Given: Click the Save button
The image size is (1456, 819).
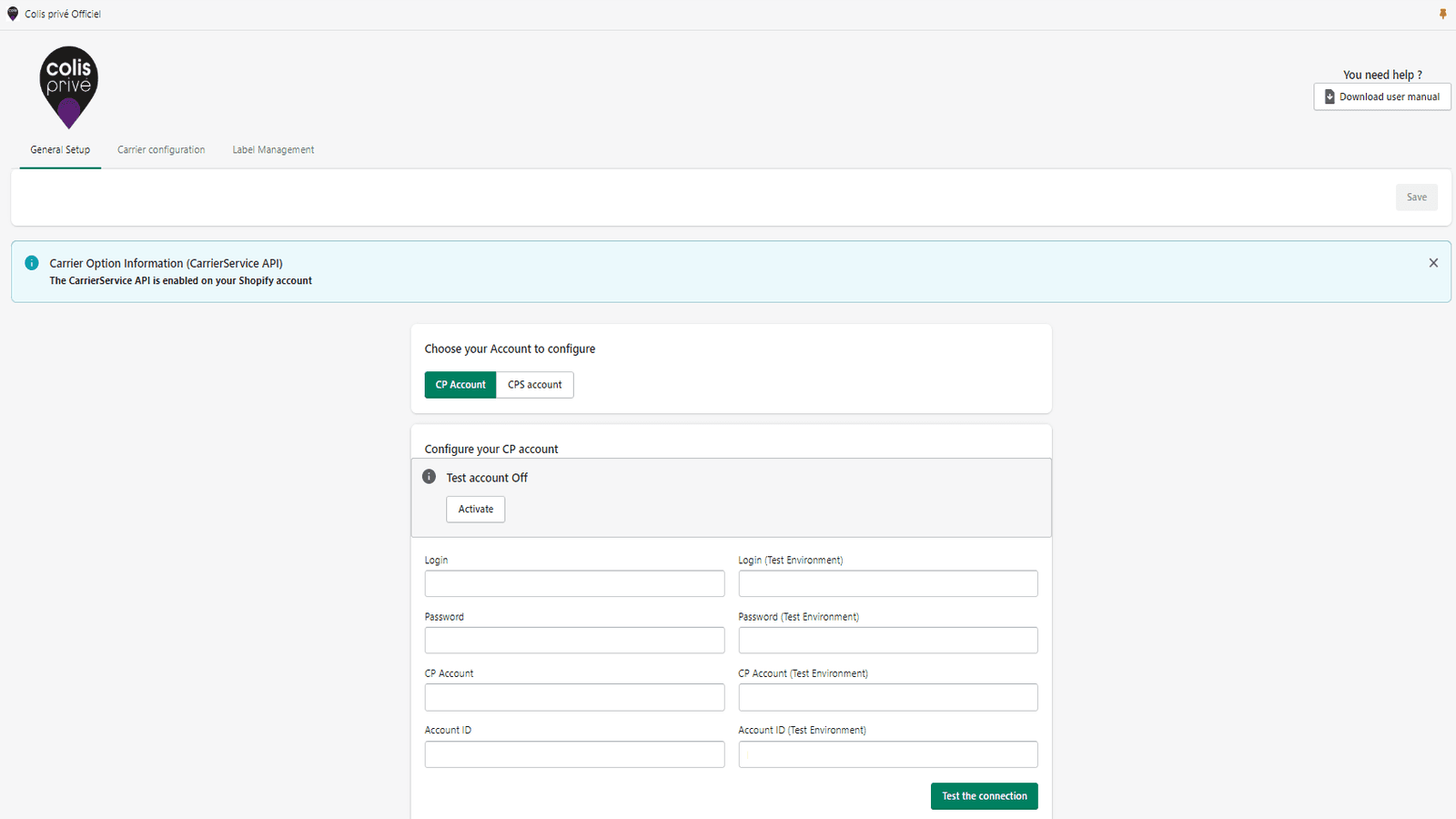Looking at the screenshot, I should 1416,197.
